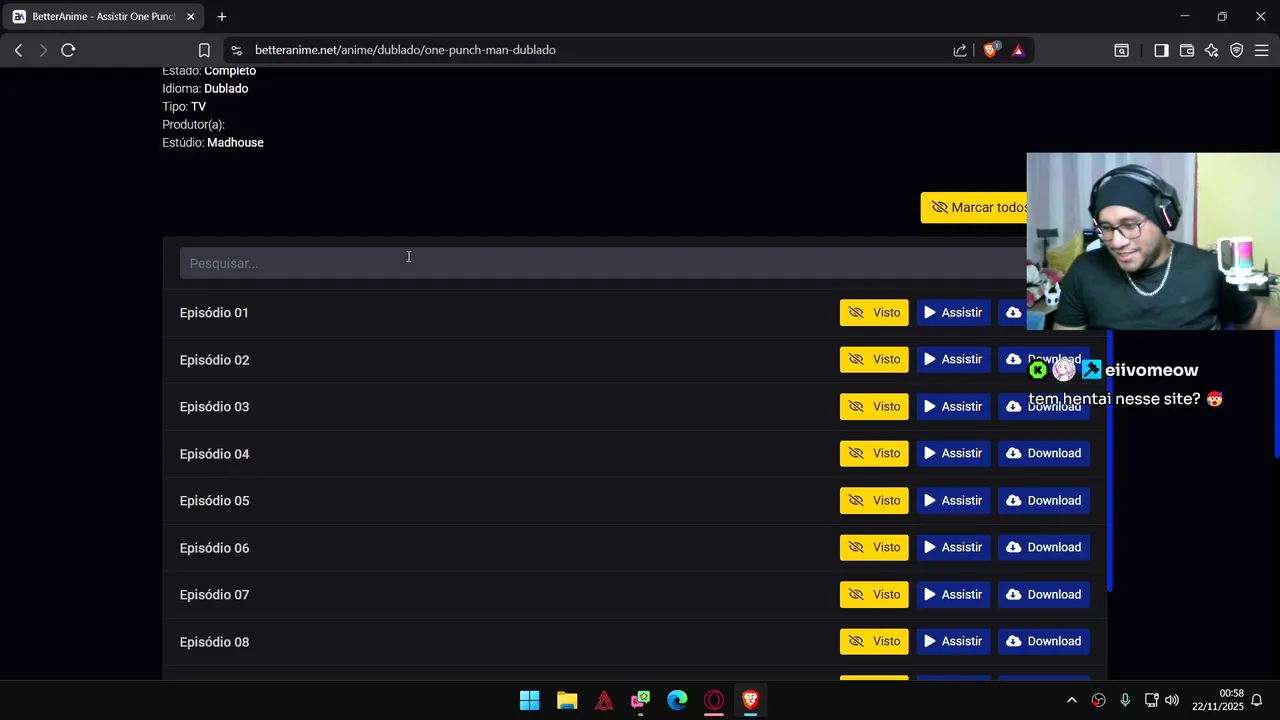Image resolution: width=1280 pixels, height=720 pixels.
Task: Close the BetterAnime tab
Action: [x=190, y=17]
